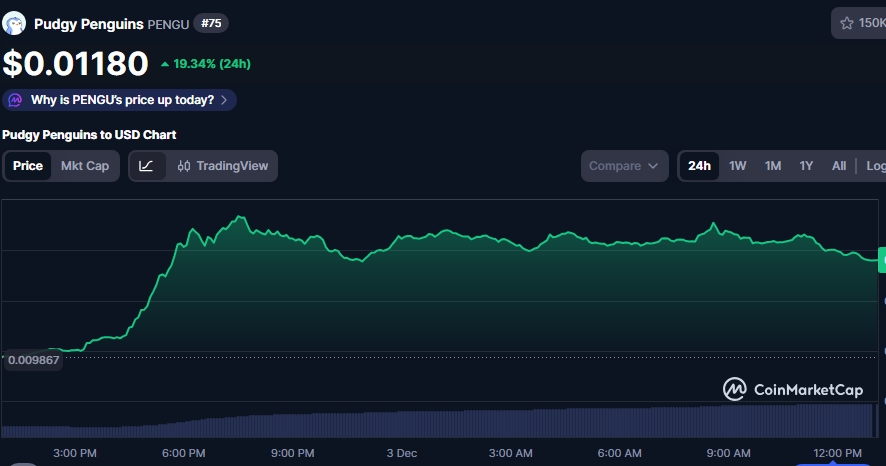The width and height of the screenshot is (886, 466).
Task: Select the 1M time range
Action: 773,166
